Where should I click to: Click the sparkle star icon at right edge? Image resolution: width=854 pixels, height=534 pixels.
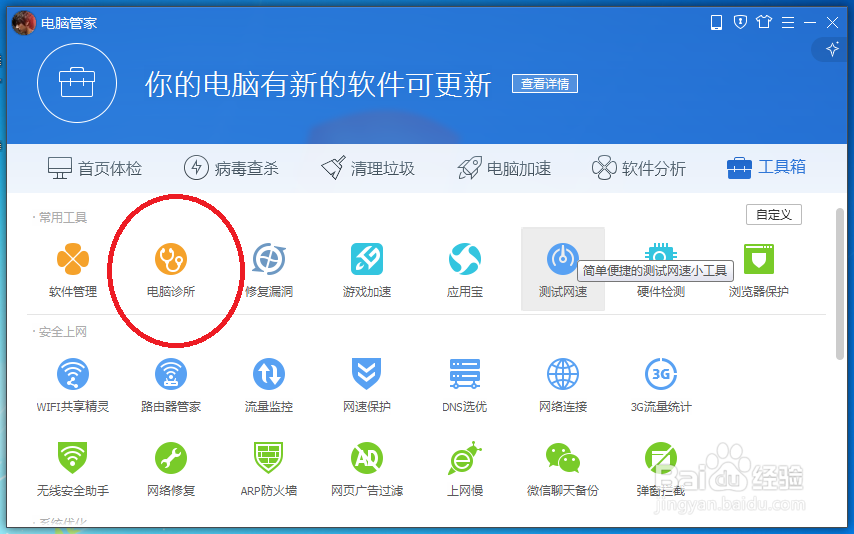click(x=832, y=50)
